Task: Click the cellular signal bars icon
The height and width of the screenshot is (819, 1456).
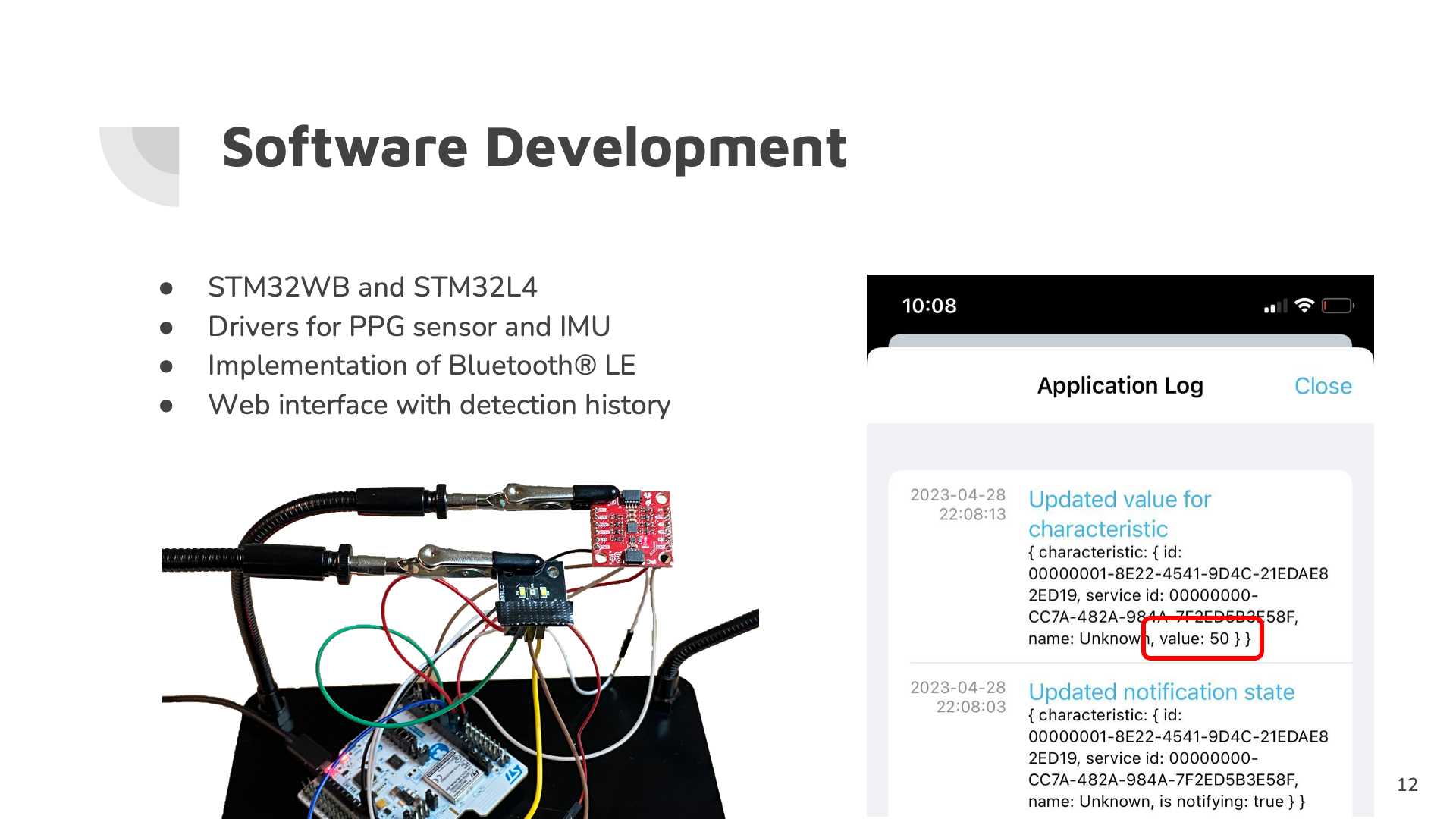Action: pos(1276,306)
